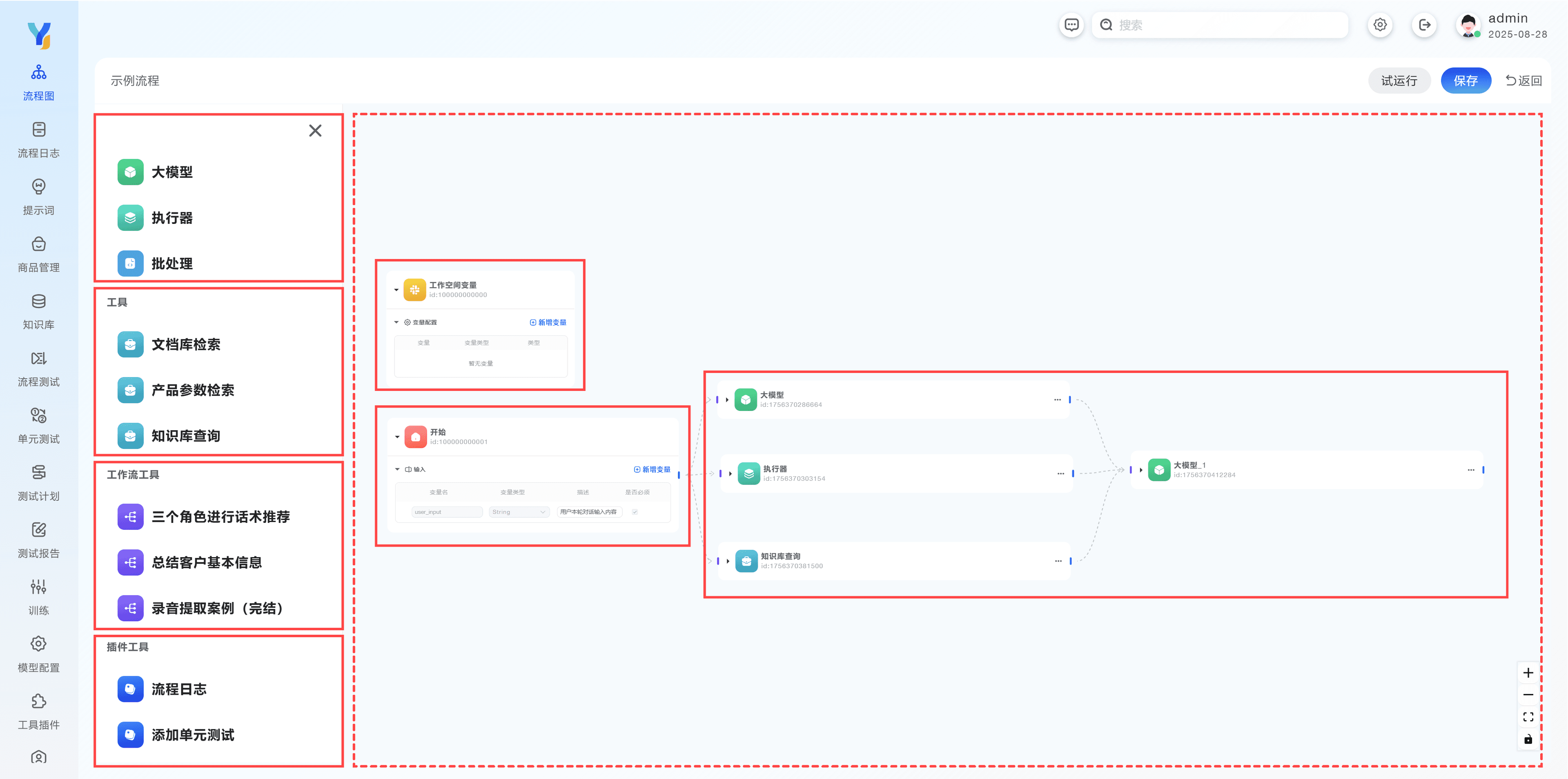Pick the 文档库检索 tool icon
The image size is (1568, 779).
[x=130, y=345]
